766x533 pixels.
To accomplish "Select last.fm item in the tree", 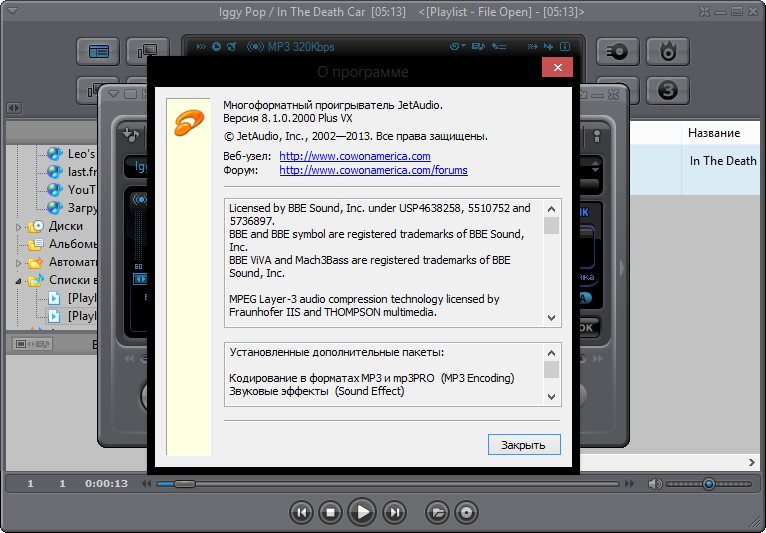I will [72, 172].
